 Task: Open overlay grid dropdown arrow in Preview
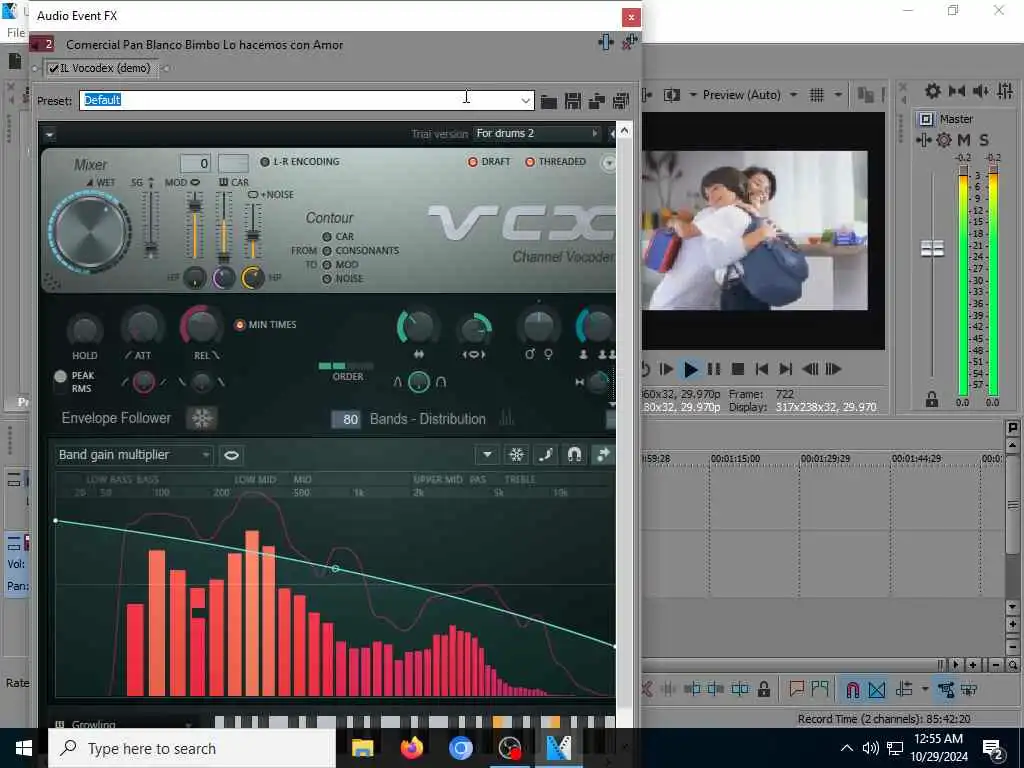point(838,95)
